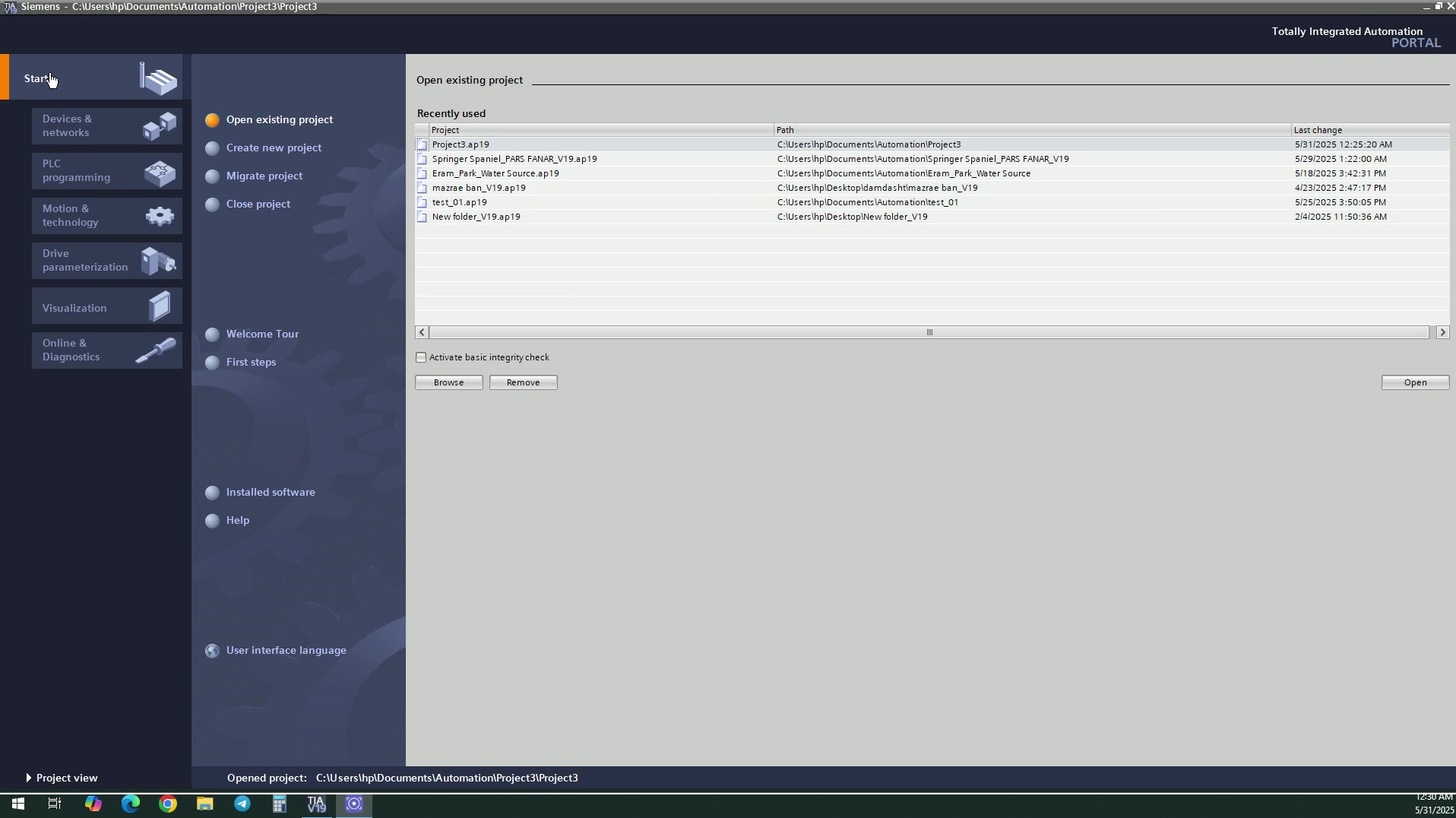
Task: Open the Welcome Tour
Action: coord(262,334)
